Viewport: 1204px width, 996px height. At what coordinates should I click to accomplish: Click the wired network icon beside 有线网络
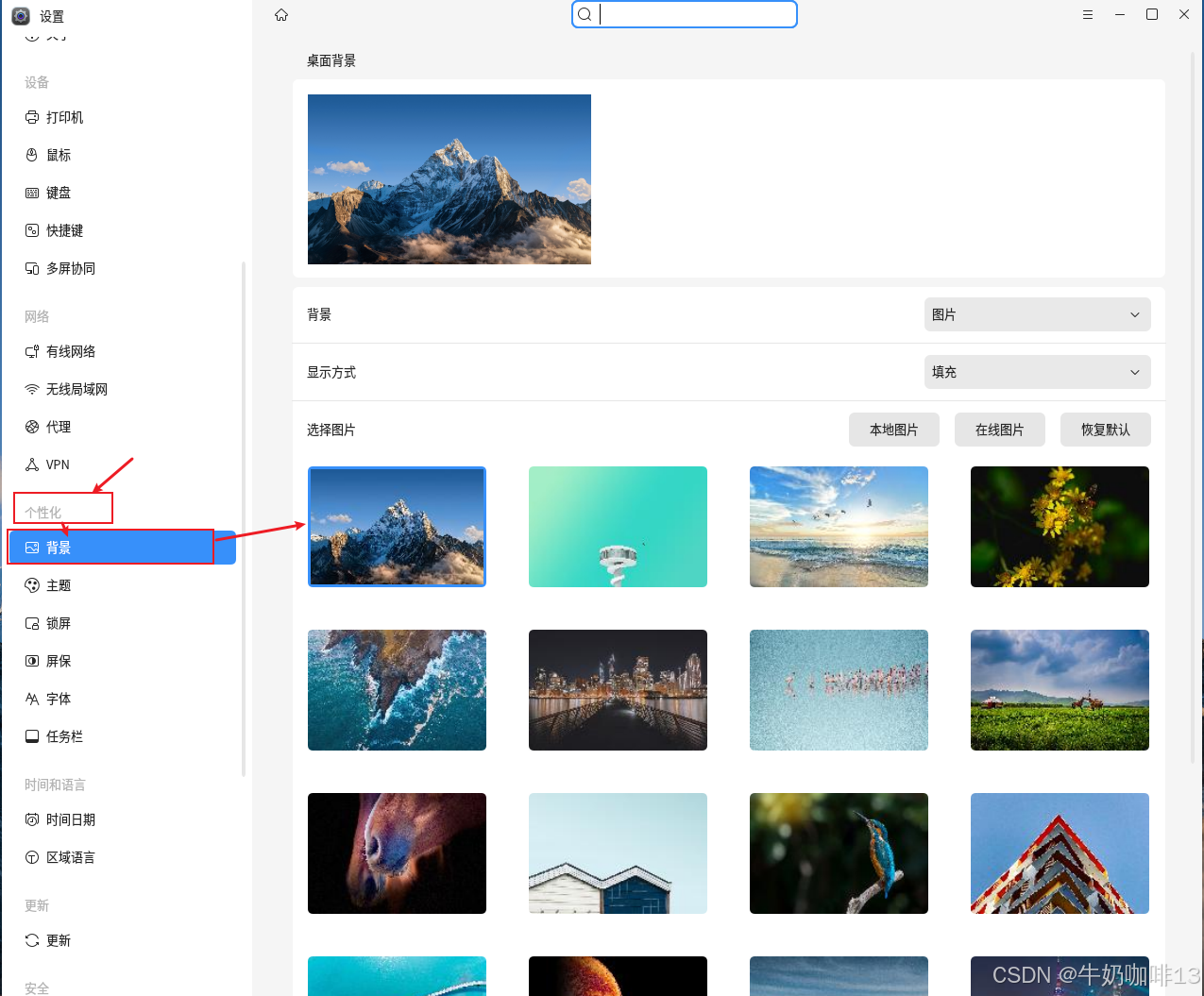(x=32, y=351)
